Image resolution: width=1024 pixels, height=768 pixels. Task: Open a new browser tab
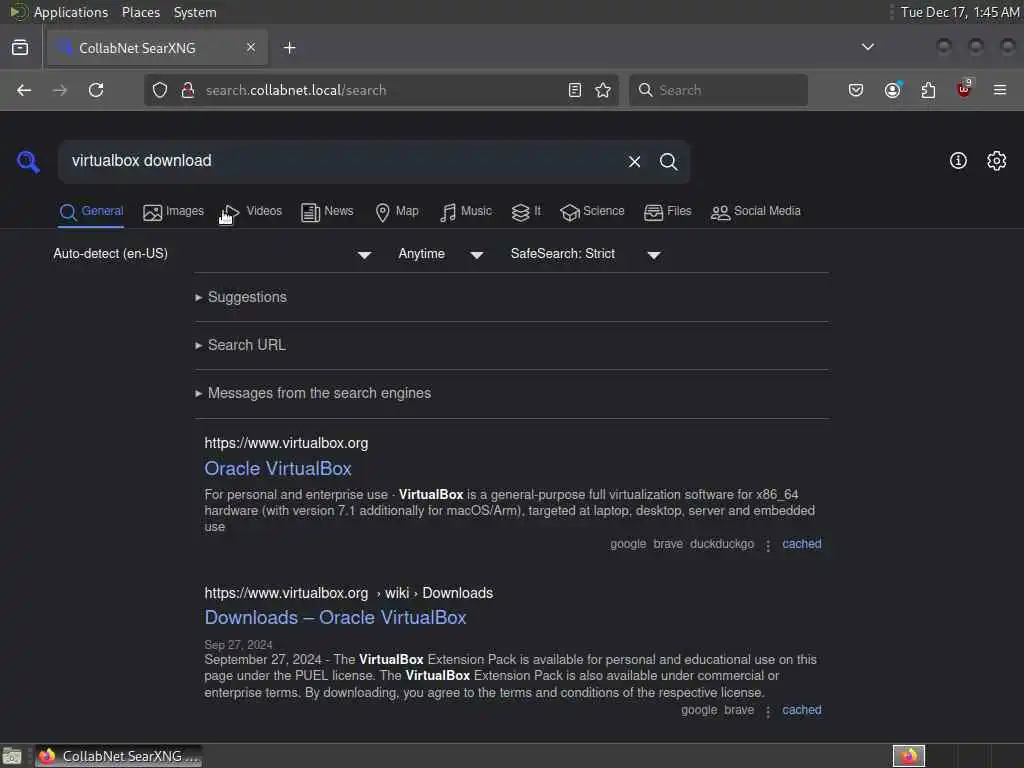(289, 48)
